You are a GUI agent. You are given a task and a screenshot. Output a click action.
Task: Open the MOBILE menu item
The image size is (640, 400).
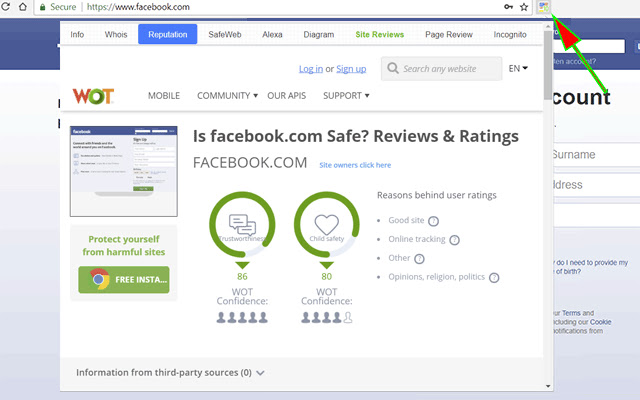point(164,96)
